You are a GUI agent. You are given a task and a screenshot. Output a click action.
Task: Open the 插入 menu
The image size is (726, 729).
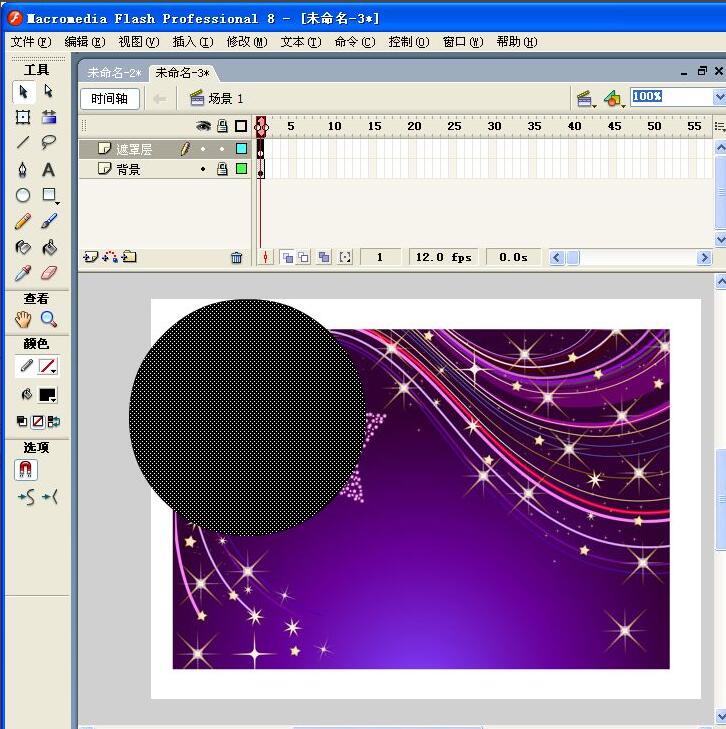click(192, 42)
